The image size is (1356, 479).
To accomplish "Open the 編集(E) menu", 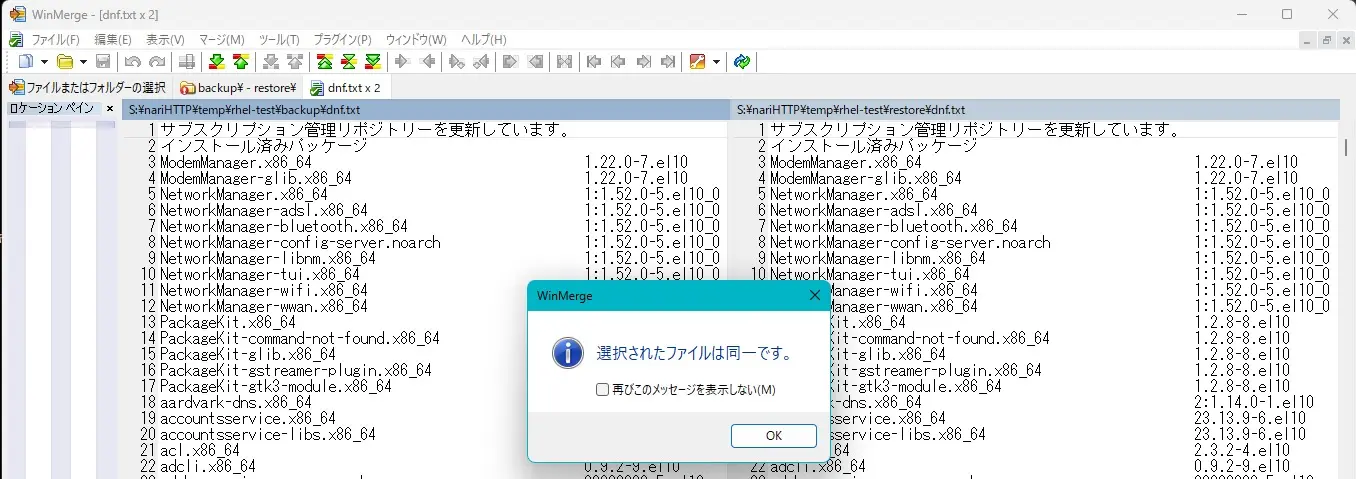I will point(113,39).
